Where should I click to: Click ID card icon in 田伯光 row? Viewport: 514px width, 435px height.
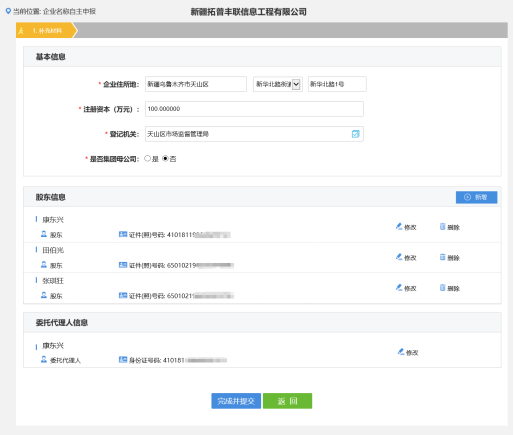click(x=123, y=265)
